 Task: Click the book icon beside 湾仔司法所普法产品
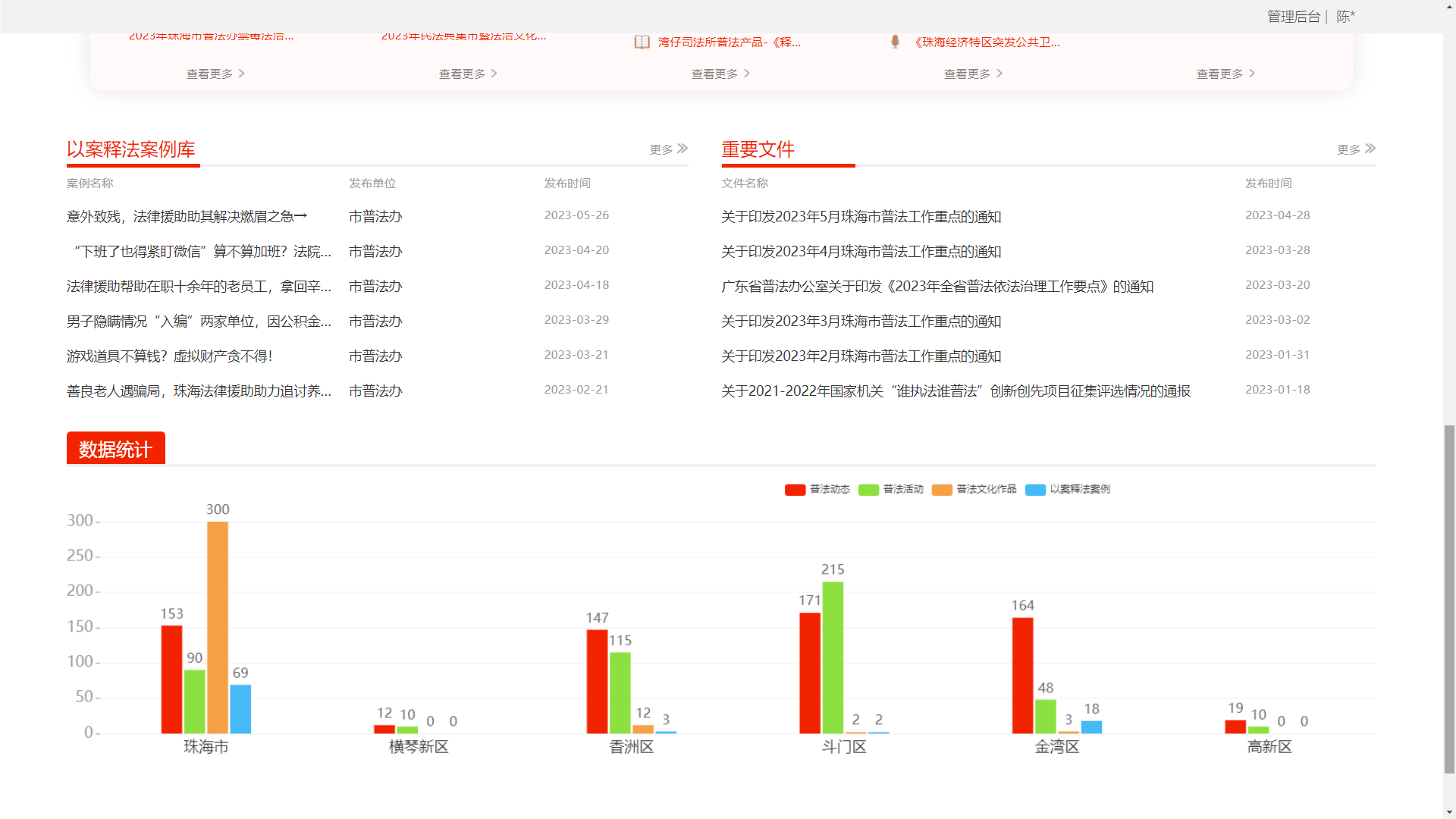(x=642, y=42)
